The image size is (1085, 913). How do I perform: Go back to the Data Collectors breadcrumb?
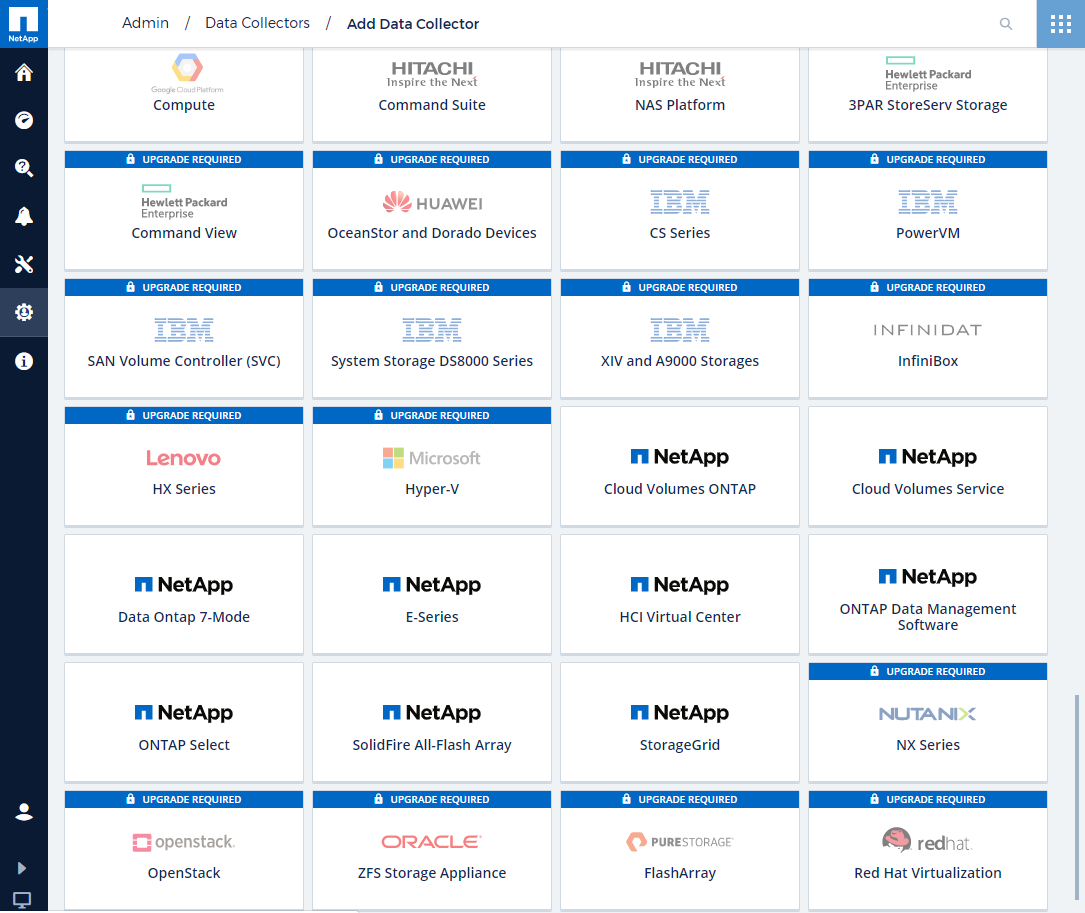(x=257, y=23)
